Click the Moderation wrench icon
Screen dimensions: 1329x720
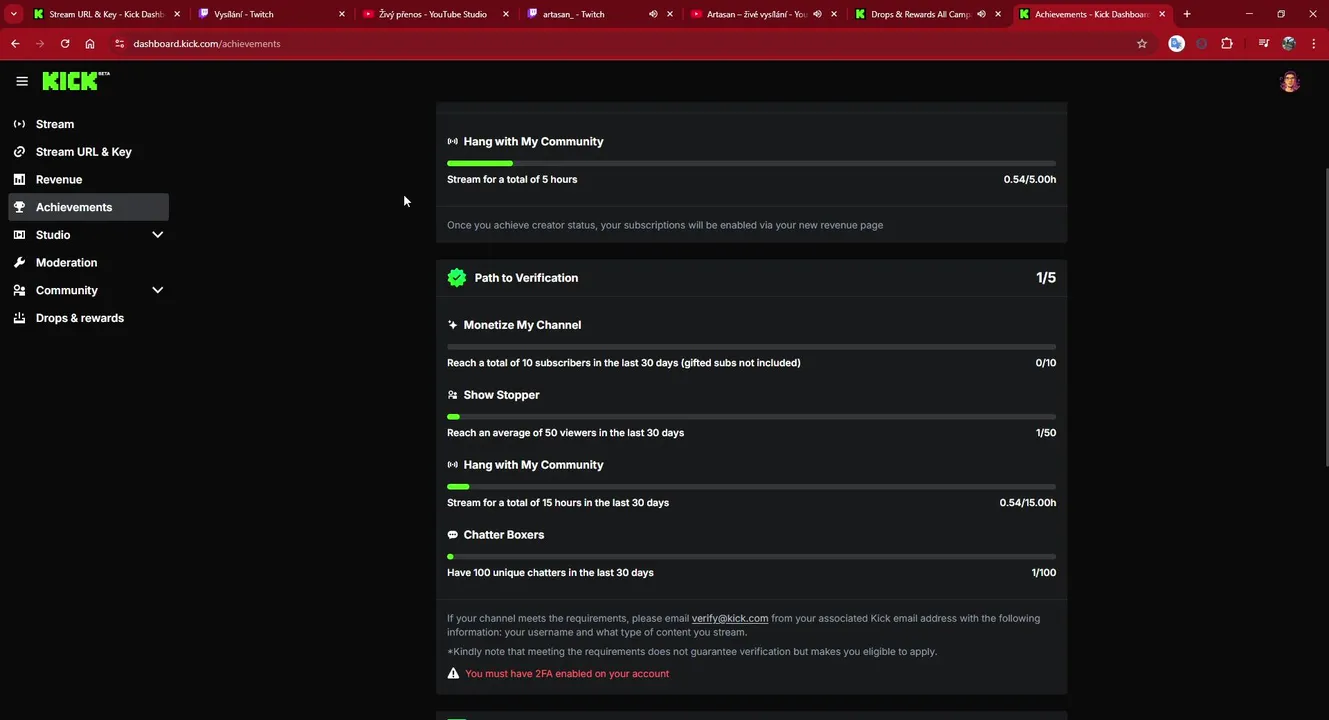(x=19, y=262)
